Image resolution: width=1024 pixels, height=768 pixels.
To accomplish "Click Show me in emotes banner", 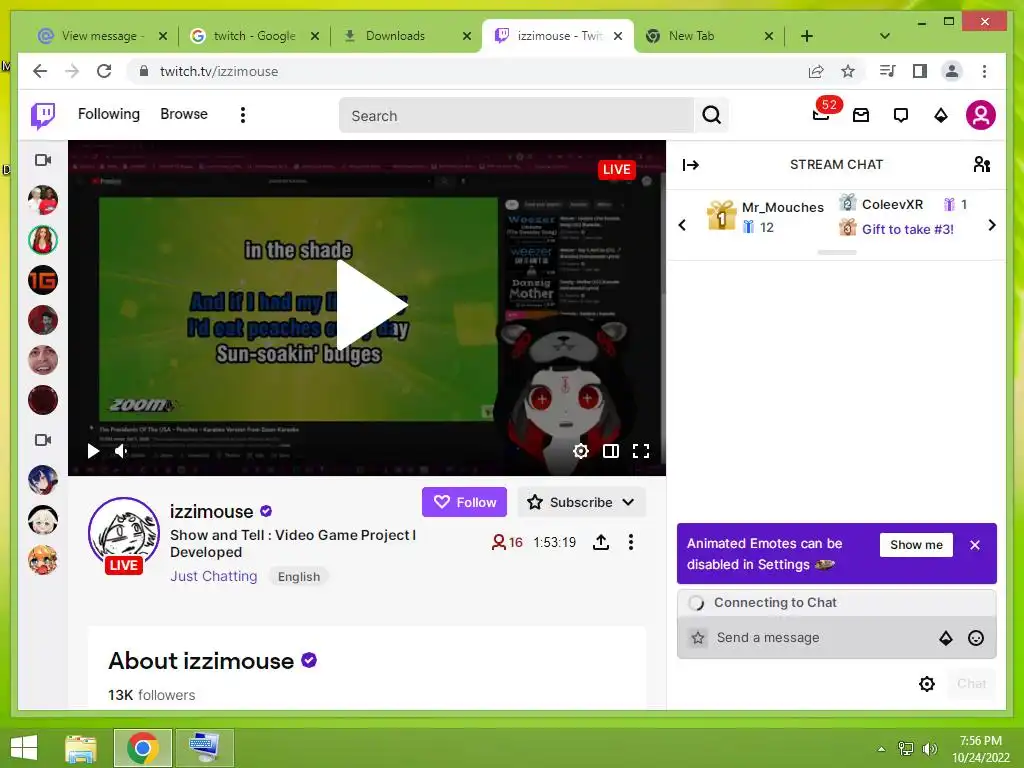I will [916, 545].
